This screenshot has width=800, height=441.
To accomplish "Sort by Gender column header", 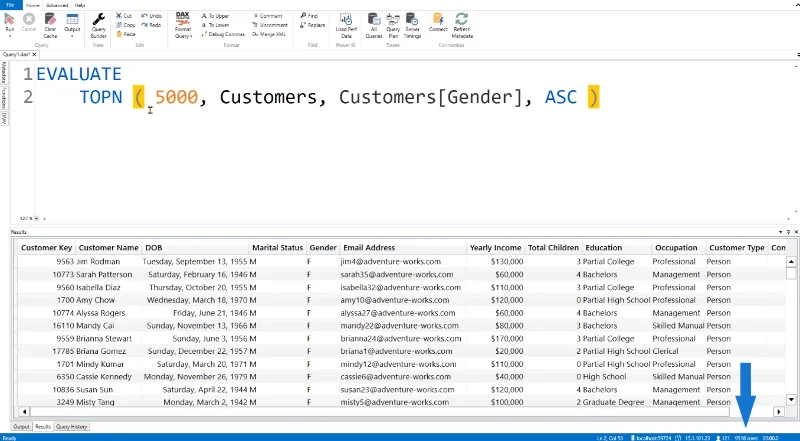I will [x=323, y=248].
